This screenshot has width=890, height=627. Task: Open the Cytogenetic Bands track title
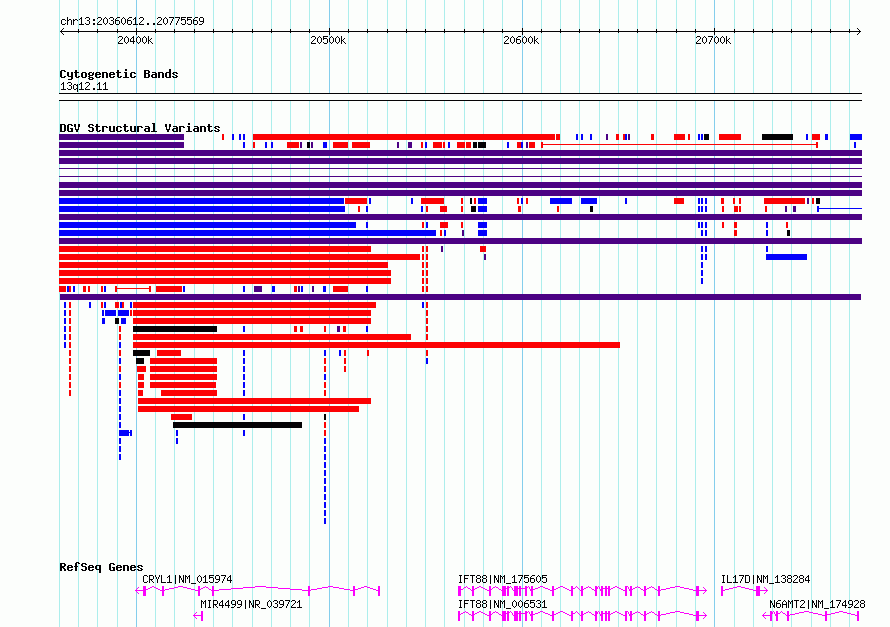tap(119, 74)
